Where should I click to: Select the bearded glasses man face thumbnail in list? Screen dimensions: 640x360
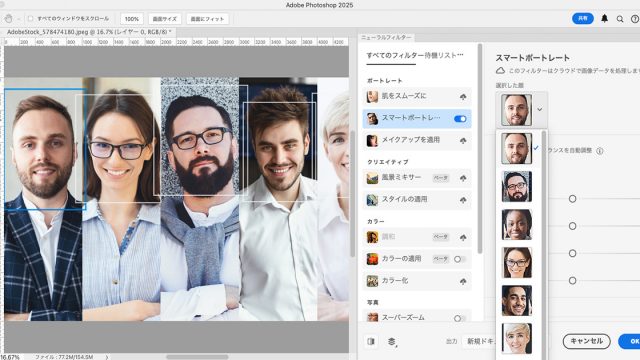pyautogui.click(x=517, y=187)
